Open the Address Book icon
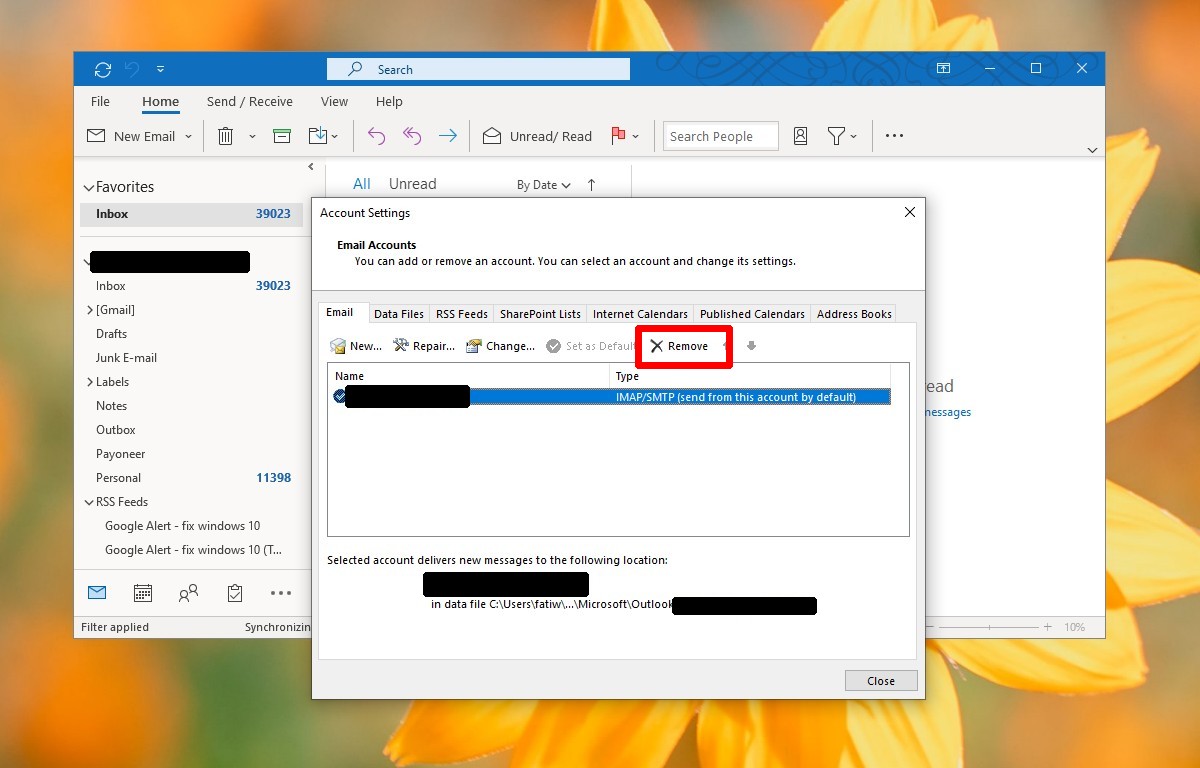Screen dimensions: 1200x768 pos(800,136)
